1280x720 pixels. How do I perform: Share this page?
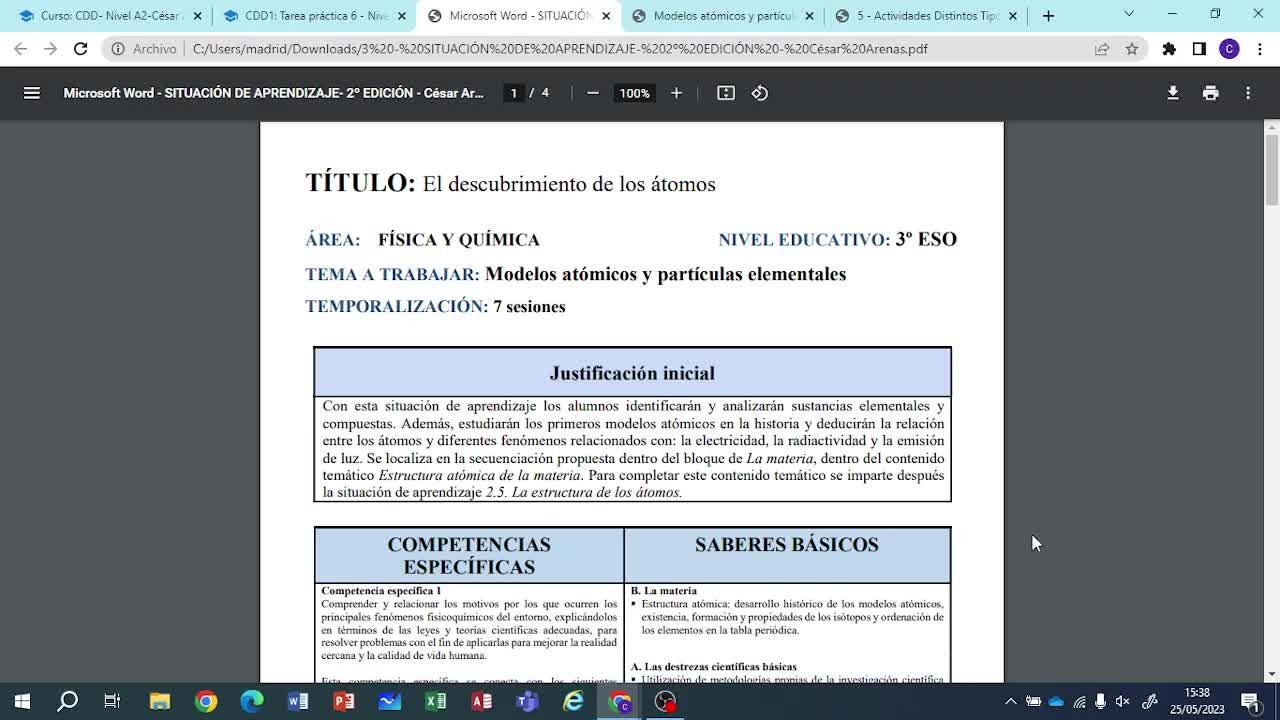[x=1102, y=49]
